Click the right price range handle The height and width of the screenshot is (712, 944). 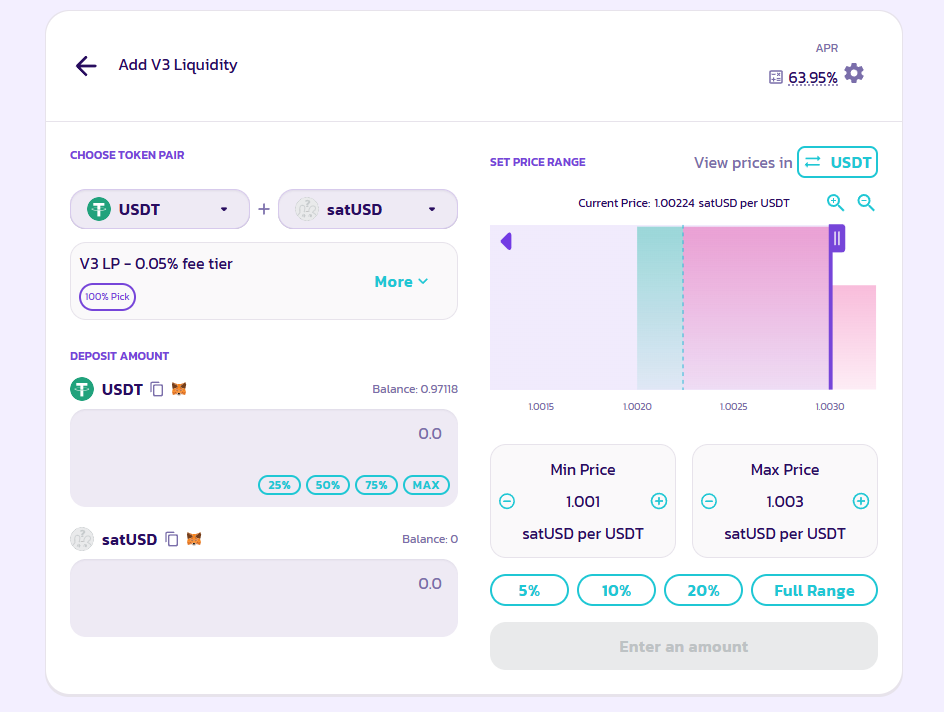click(x=837, y=238)
